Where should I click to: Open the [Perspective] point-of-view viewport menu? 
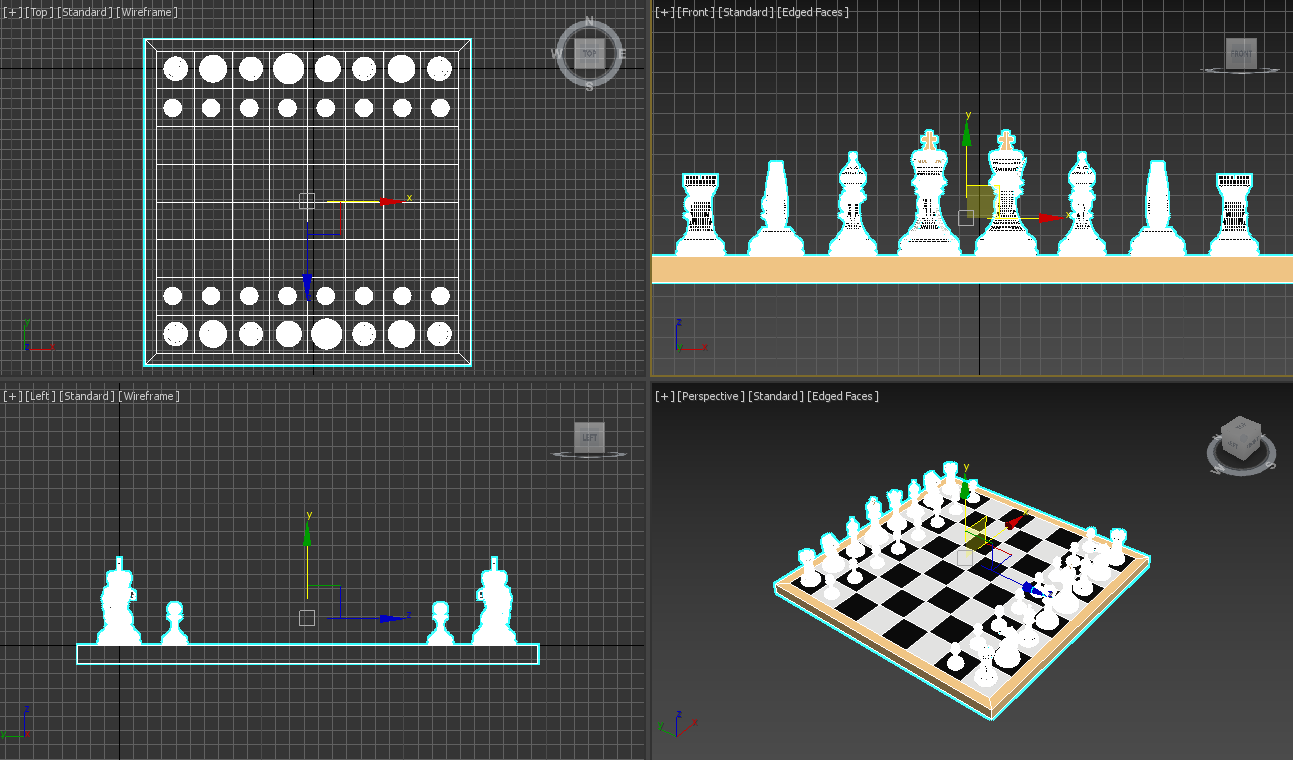pyautogui.click(x=711, y=396)
